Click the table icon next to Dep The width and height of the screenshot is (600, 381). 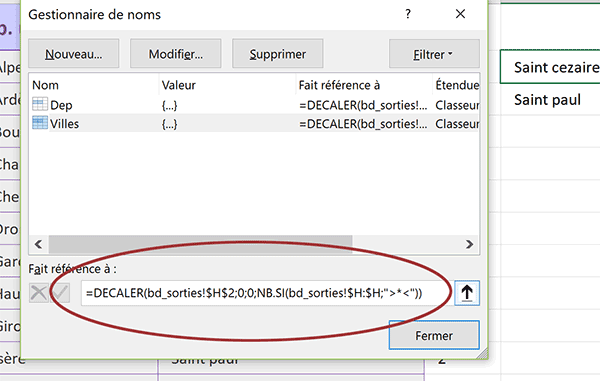[x=40, y=104]
